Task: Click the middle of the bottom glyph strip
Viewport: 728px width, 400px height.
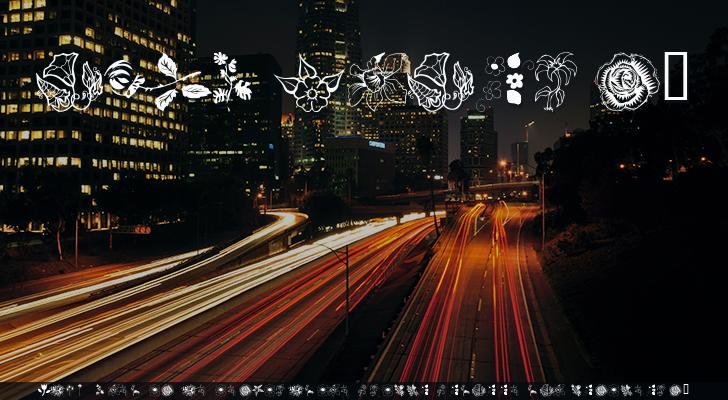Action: coord(364,390)
